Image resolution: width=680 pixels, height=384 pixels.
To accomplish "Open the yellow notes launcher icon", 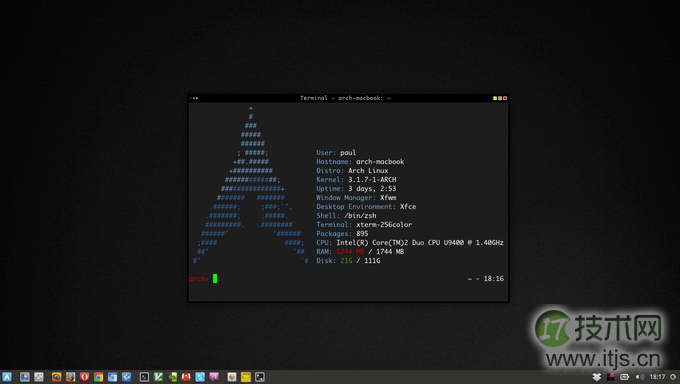I will coord(246,377).
